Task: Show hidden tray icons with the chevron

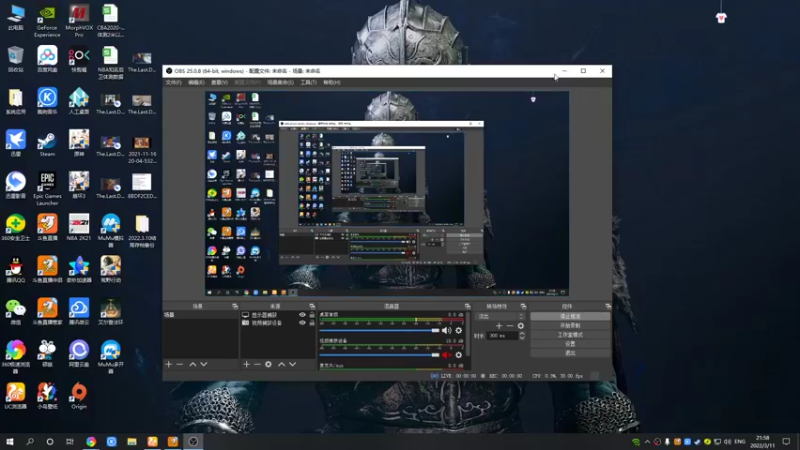Action: (647, 442)
